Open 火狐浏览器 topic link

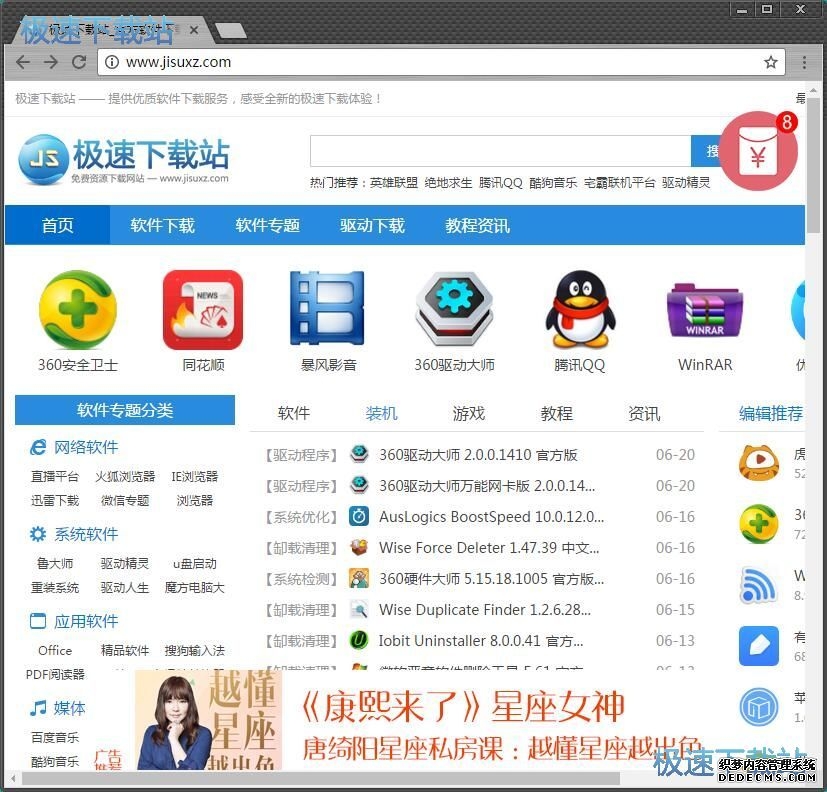coord(125,477)
